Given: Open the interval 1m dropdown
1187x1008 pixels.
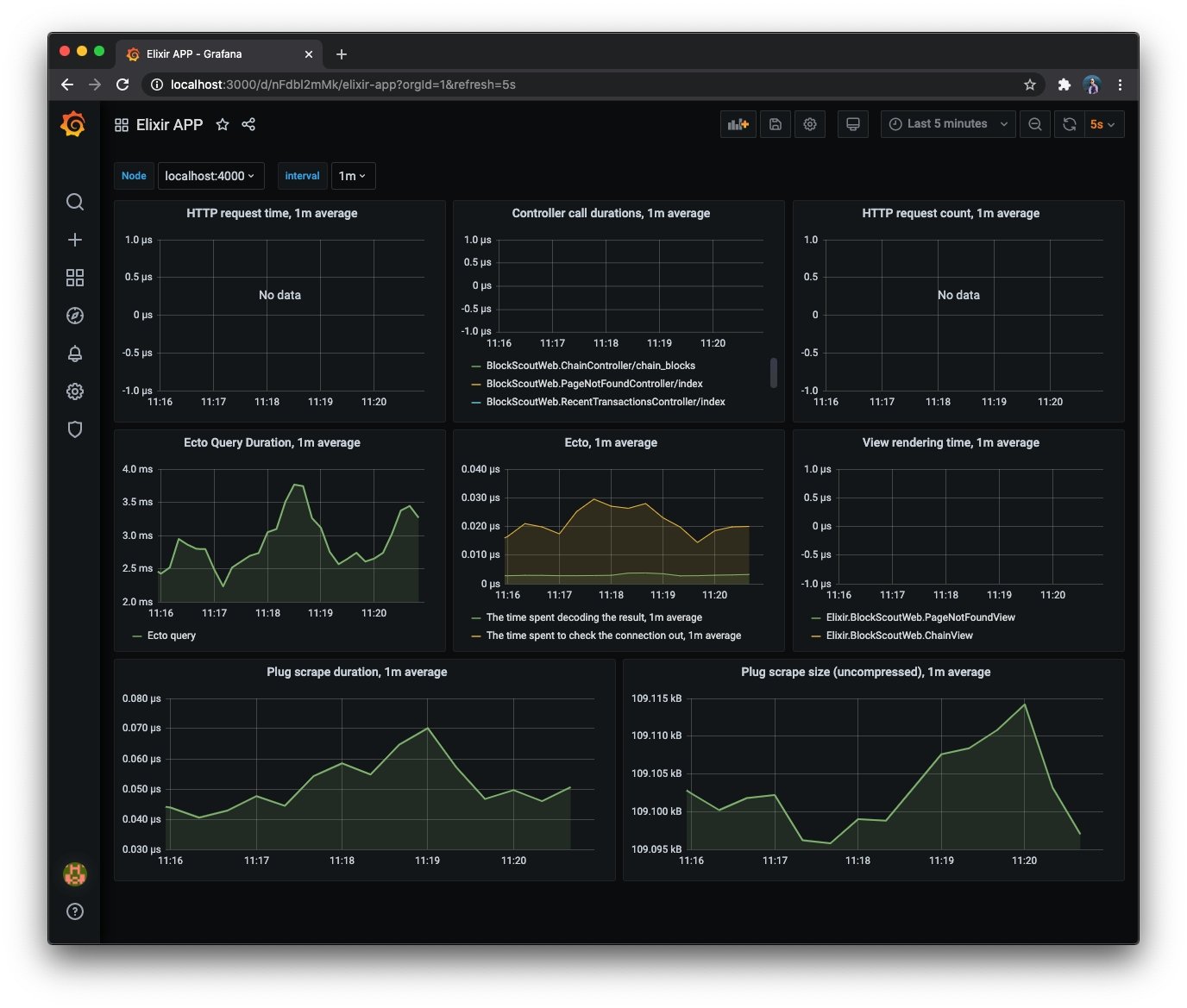Looking at the screenshot, I should tap(353, 176).
